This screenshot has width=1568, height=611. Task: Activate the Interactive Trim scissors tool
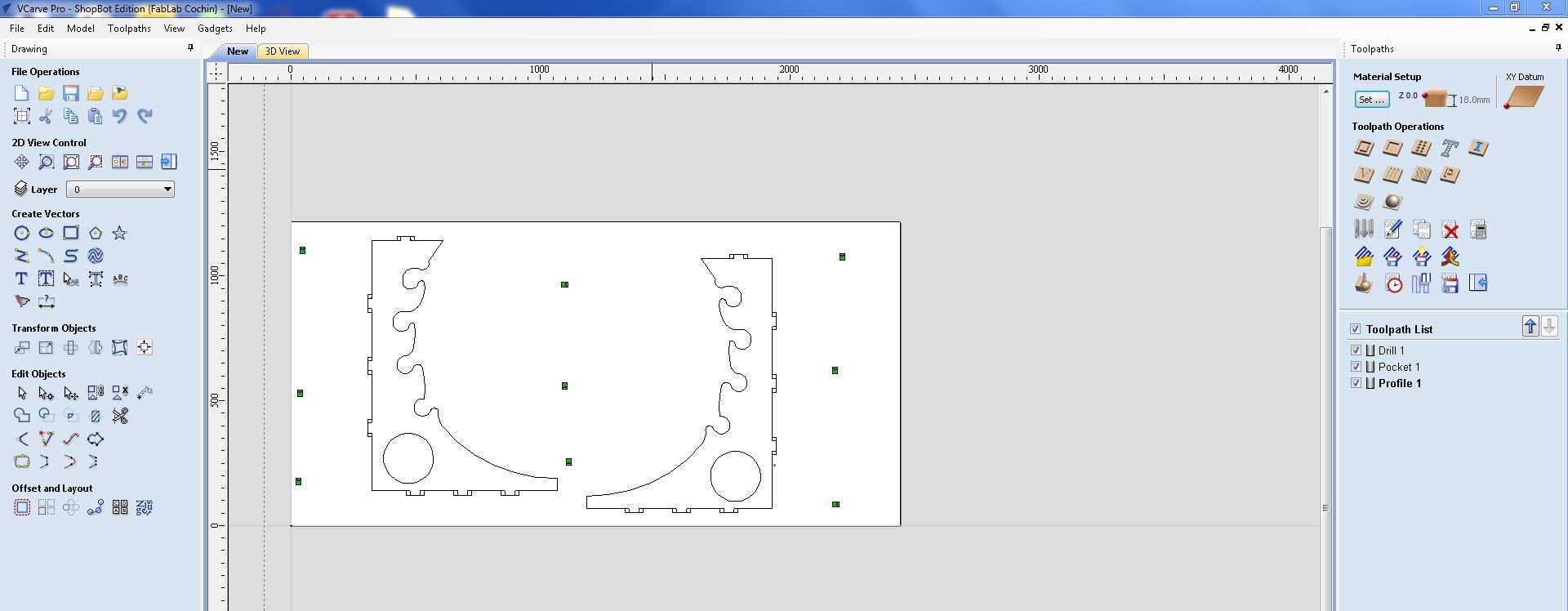tap(120, 417)
